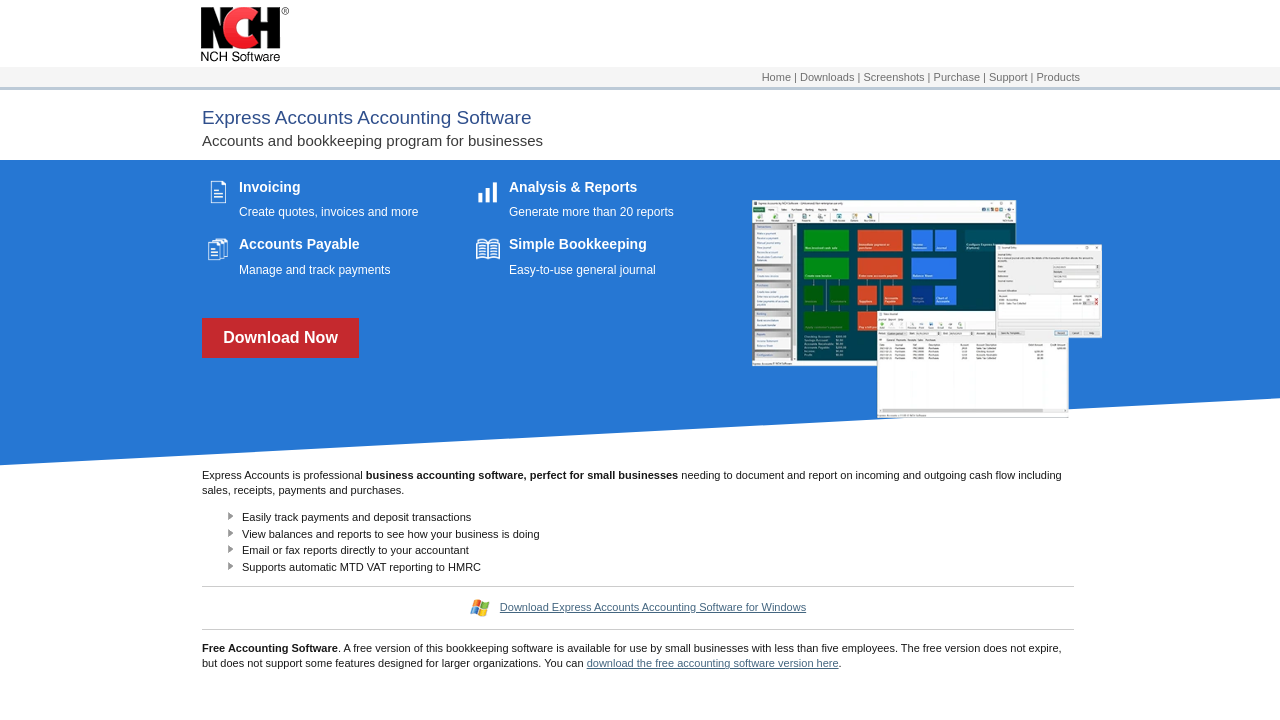Image resolution: width=1280 pixels, height=720 pixels.
Task: Open the Screenshots navigation link
Action: point(893,77)
